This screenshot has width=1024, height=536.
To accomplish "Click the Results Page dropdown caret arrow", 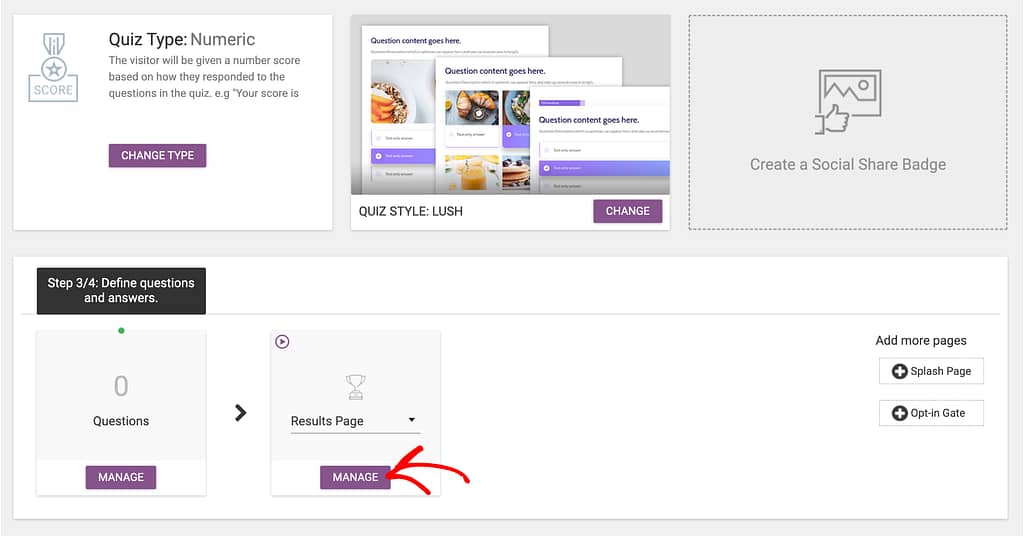I will click(411, 421).
